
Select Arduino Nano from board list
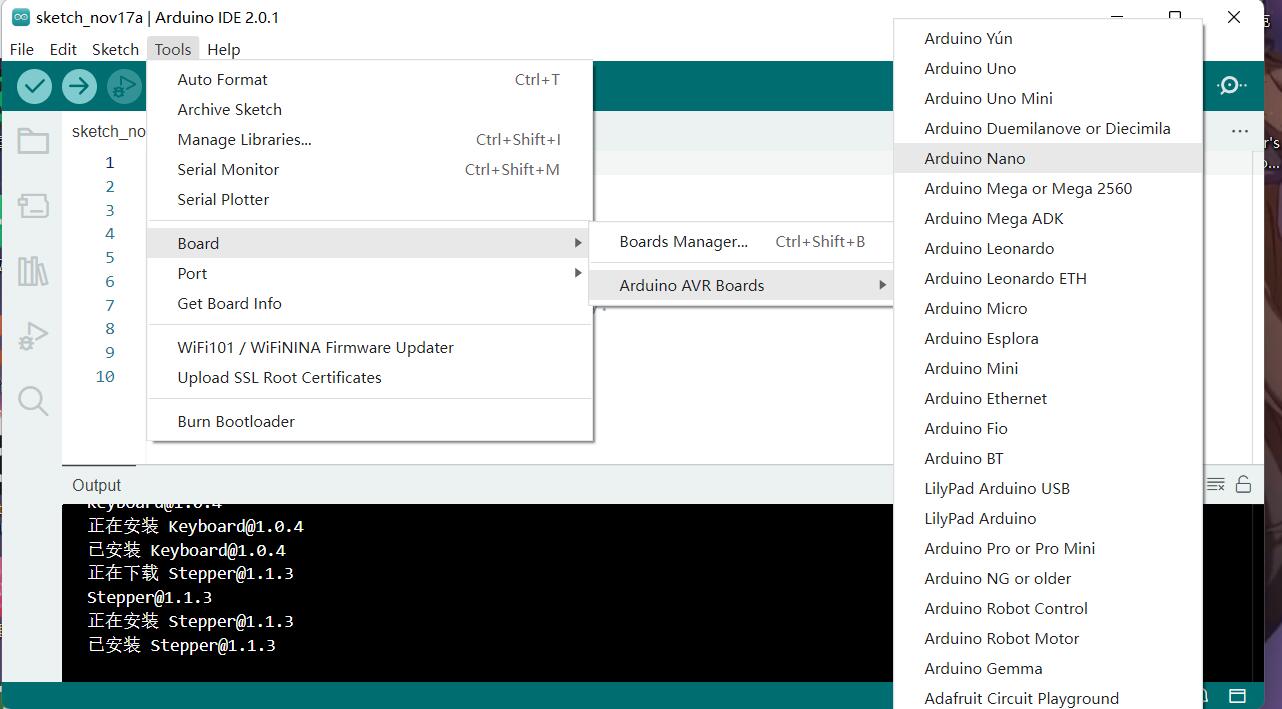[x=974, y=158]
